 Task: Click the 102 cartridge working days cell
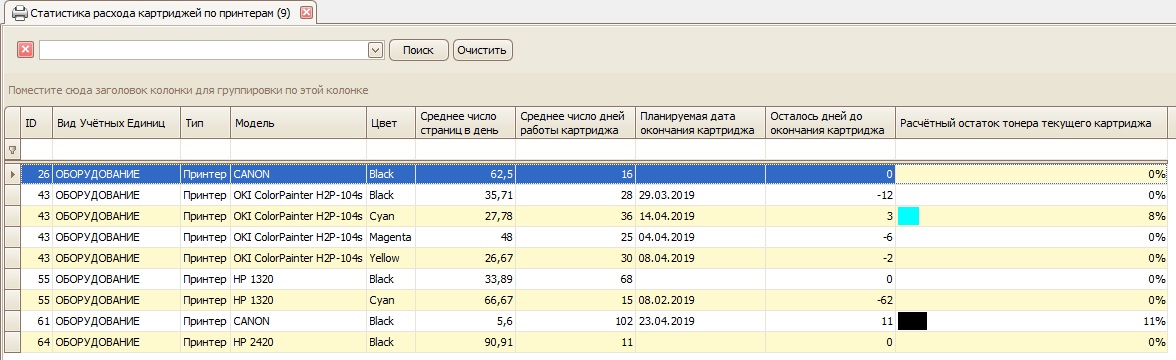pyautogui.click(x=575, y=321)
